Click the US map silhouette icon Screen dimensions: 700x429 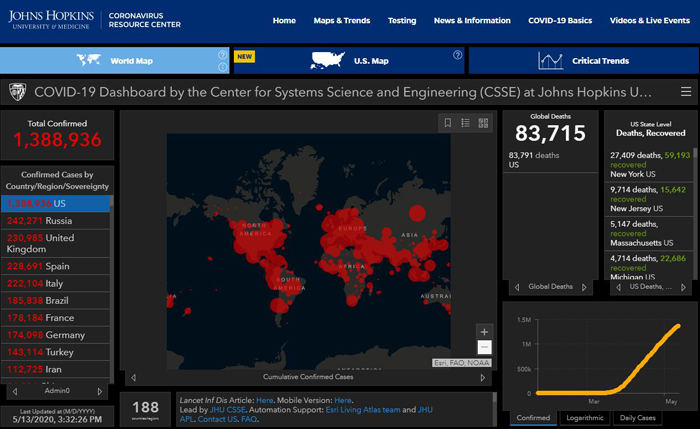click(328, 60)
